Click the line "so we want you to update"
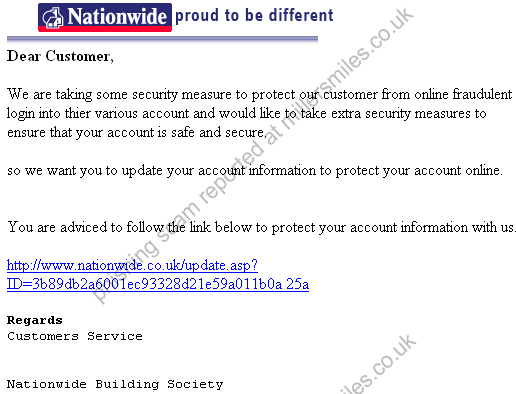516x394 pixels. 255,171
